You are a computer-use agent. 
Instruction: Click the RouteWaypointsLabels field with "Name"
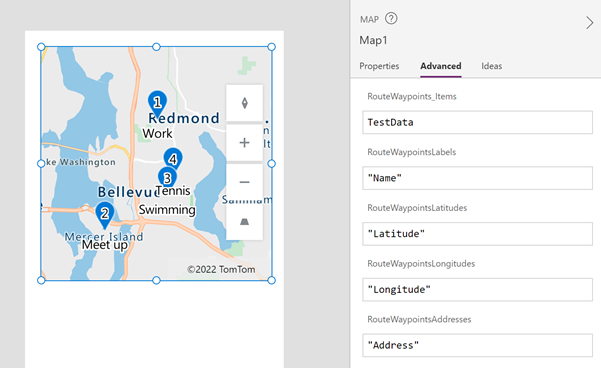point(478,178)
